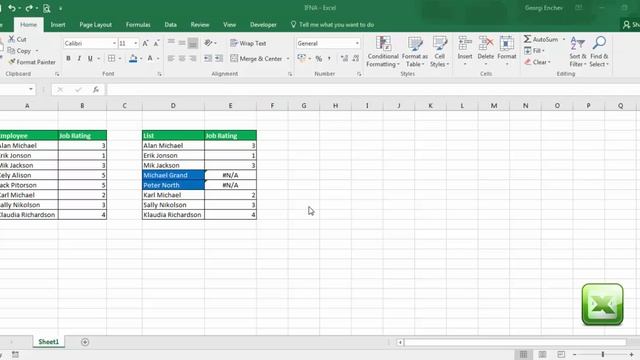Apply the accounting number format
Image resolution: width=640 pixels, height=360 pixels.
(x=302, y=58)
